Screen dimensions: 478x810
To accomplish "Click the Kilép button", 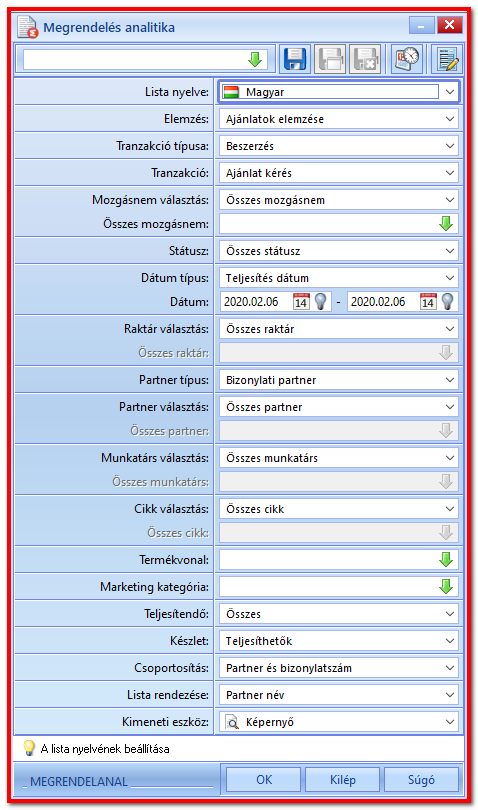I will (x=343, y=780).
